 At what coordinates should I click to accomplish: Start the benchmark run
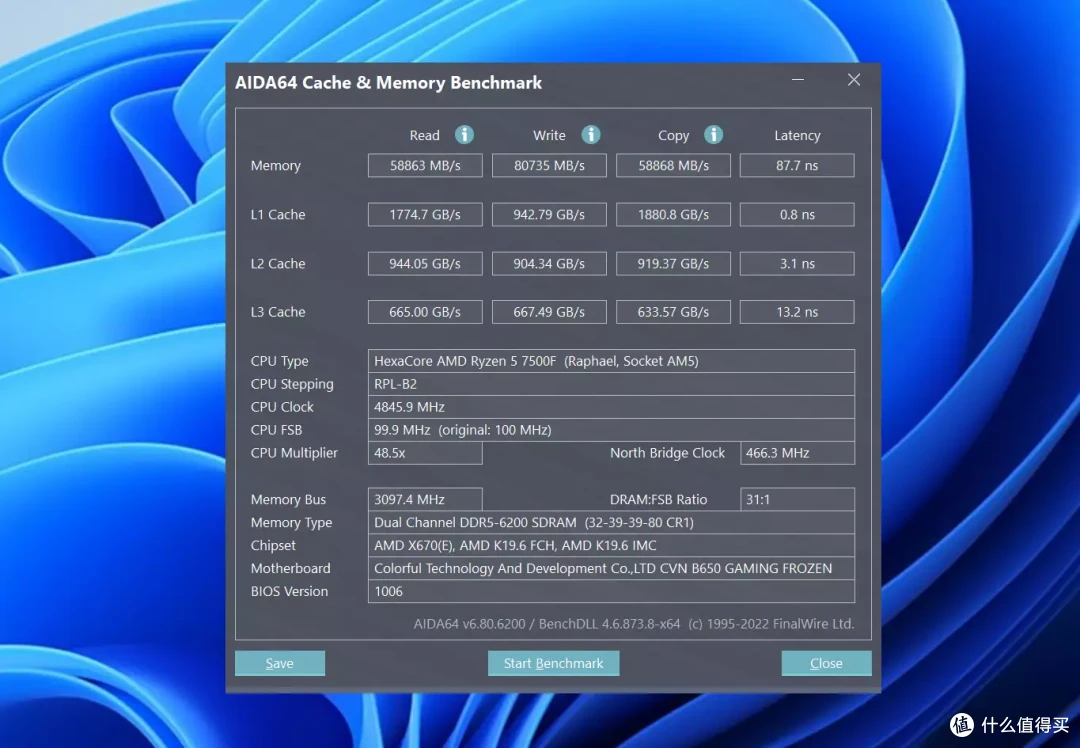553,663
